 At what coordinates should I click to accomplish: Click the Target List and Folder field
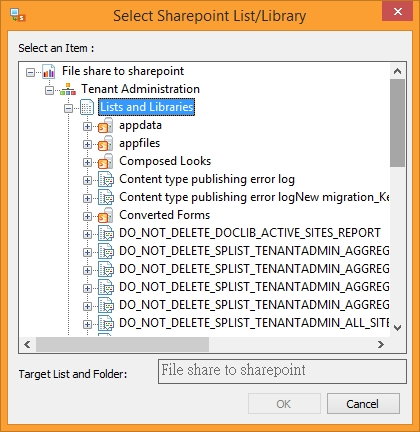point(282,371)
